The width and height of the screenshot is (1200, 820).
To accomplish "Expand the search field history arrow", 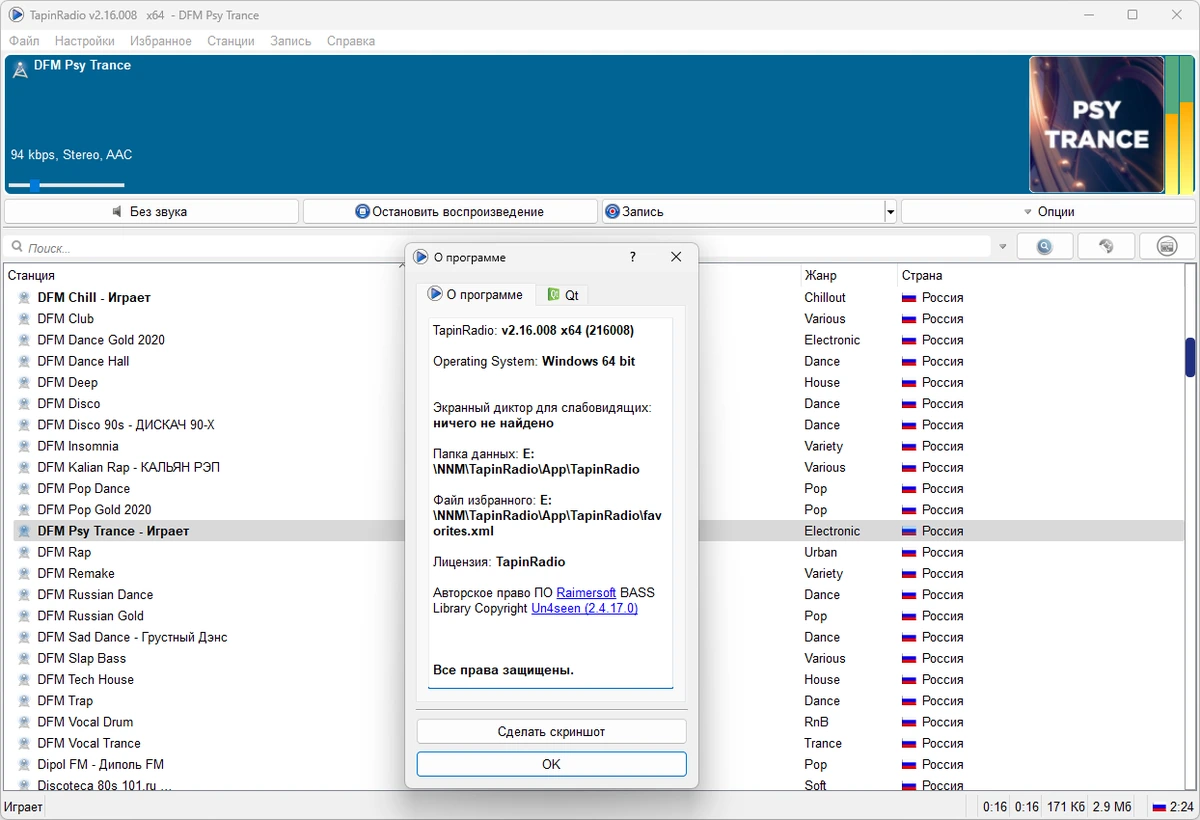I will (1002, 247).
